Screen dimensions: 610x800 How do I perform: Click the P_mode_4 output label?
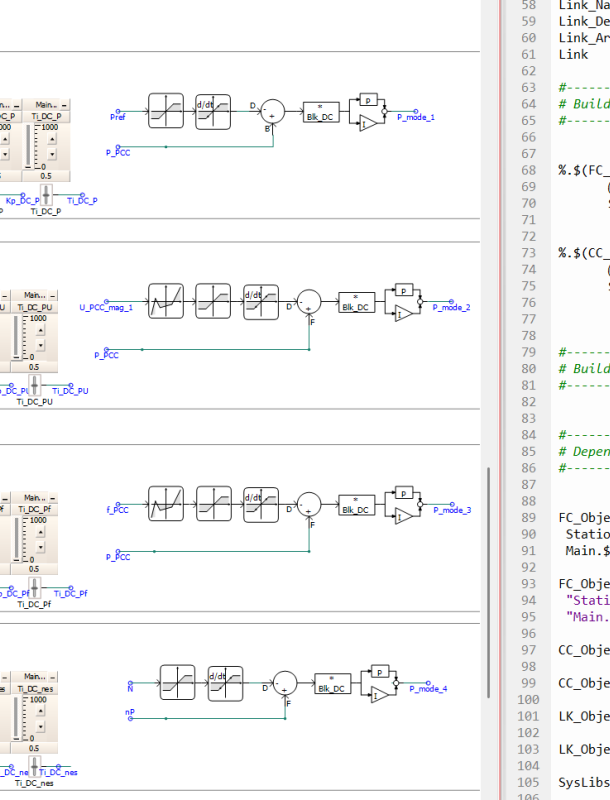point(428,689)
